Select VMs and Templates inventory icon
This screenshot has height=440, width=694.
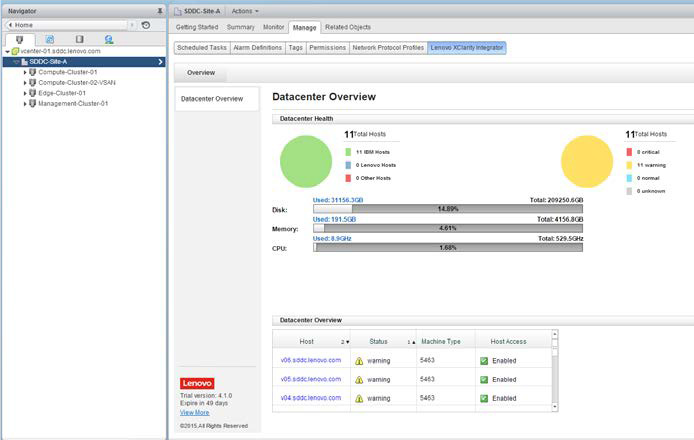click(50, 39)
